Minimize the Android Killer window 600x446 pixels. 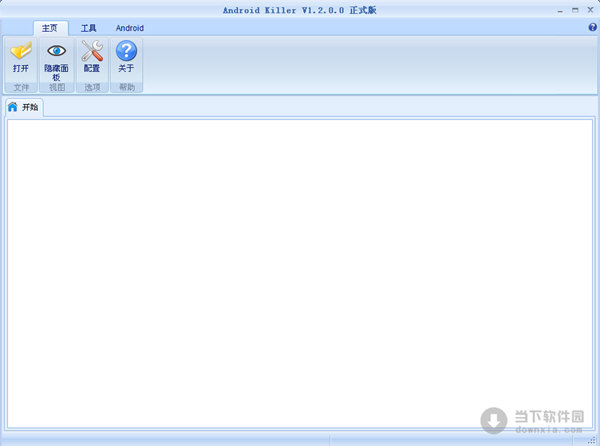point(560,10)
